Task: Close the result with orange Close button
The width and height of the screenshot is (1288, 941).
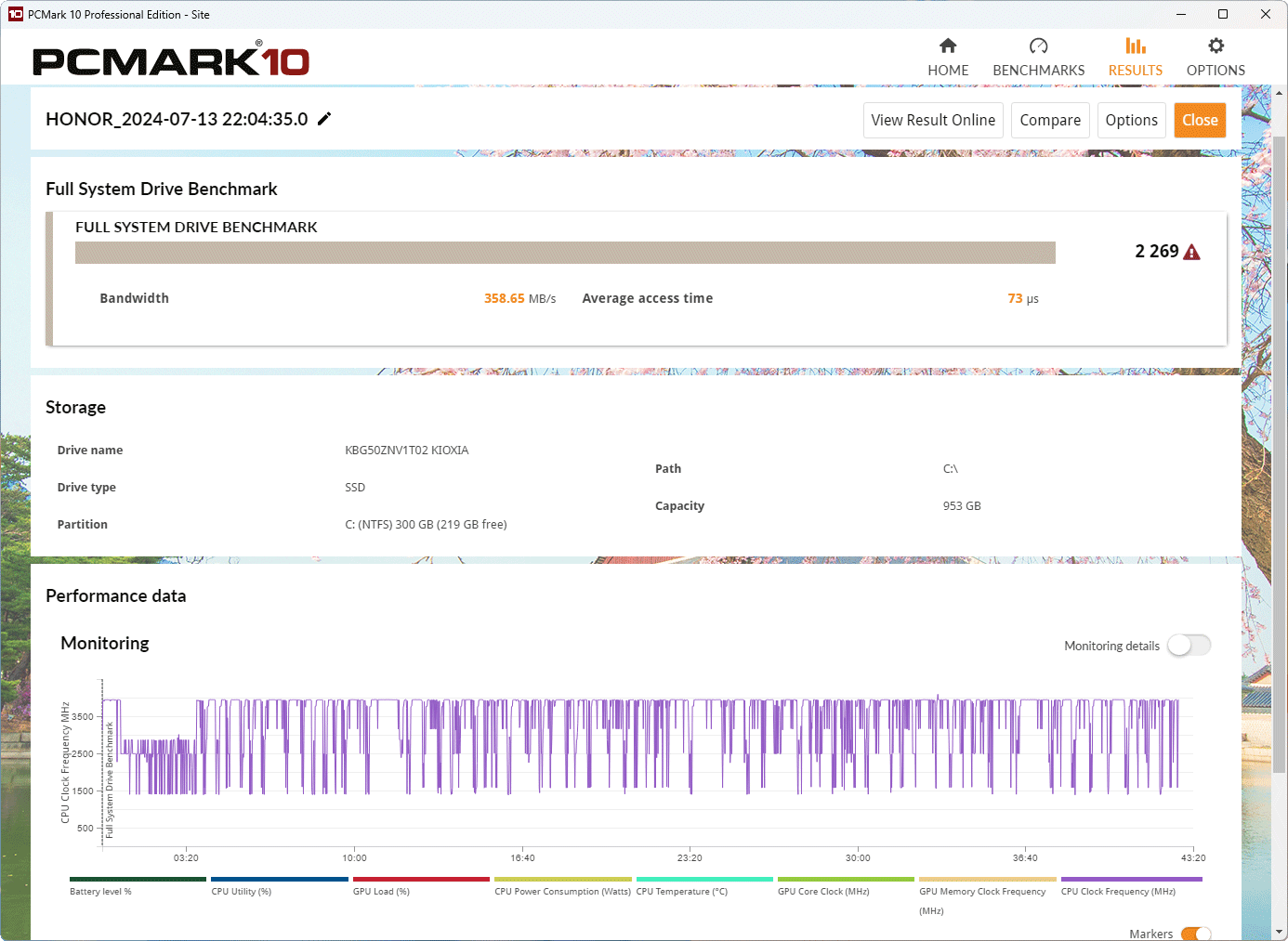Action: coord(1200,120)
